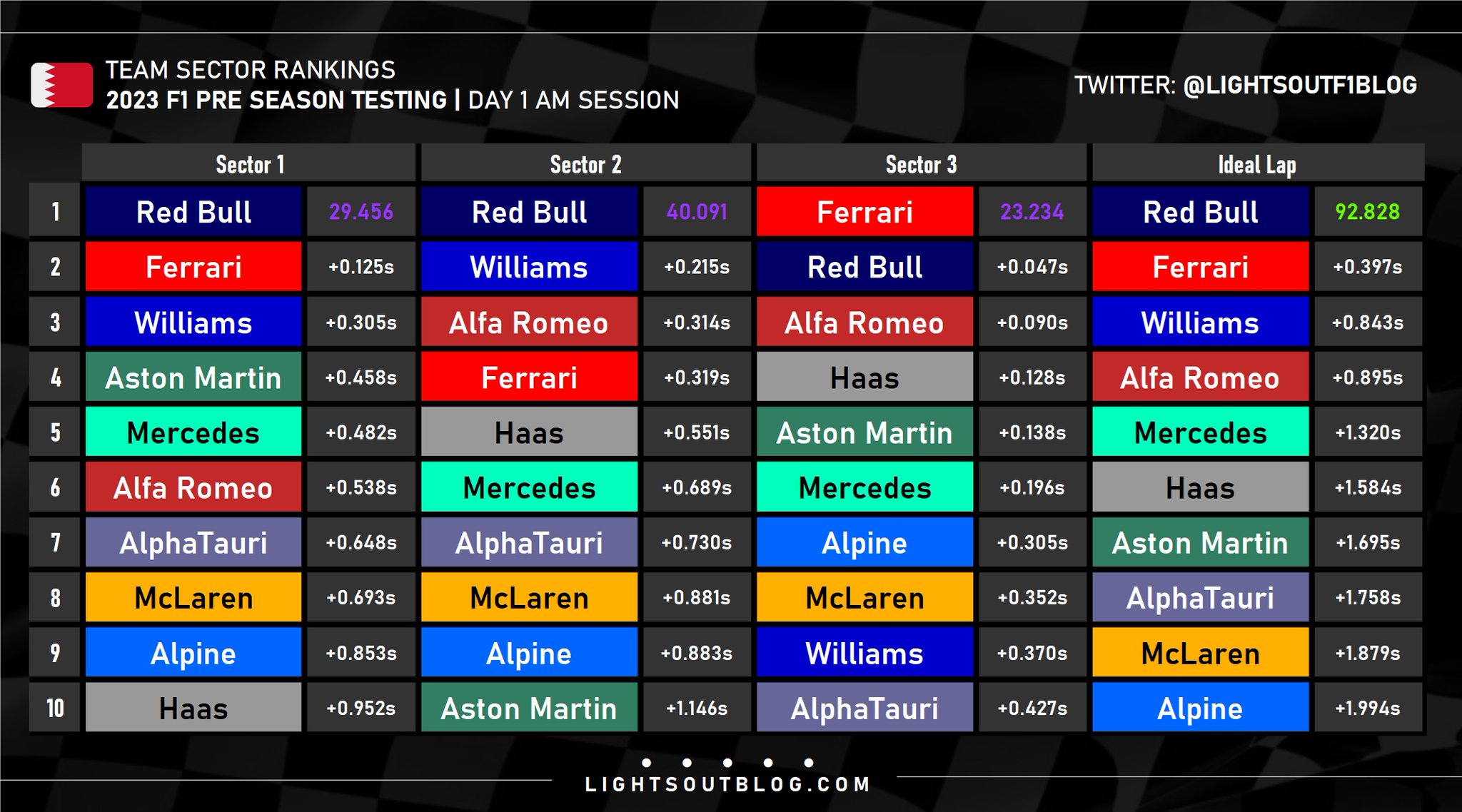Click the Ideal Lap column header
The height and width of the screenshot is (812, 1462).
[1257, 165]
